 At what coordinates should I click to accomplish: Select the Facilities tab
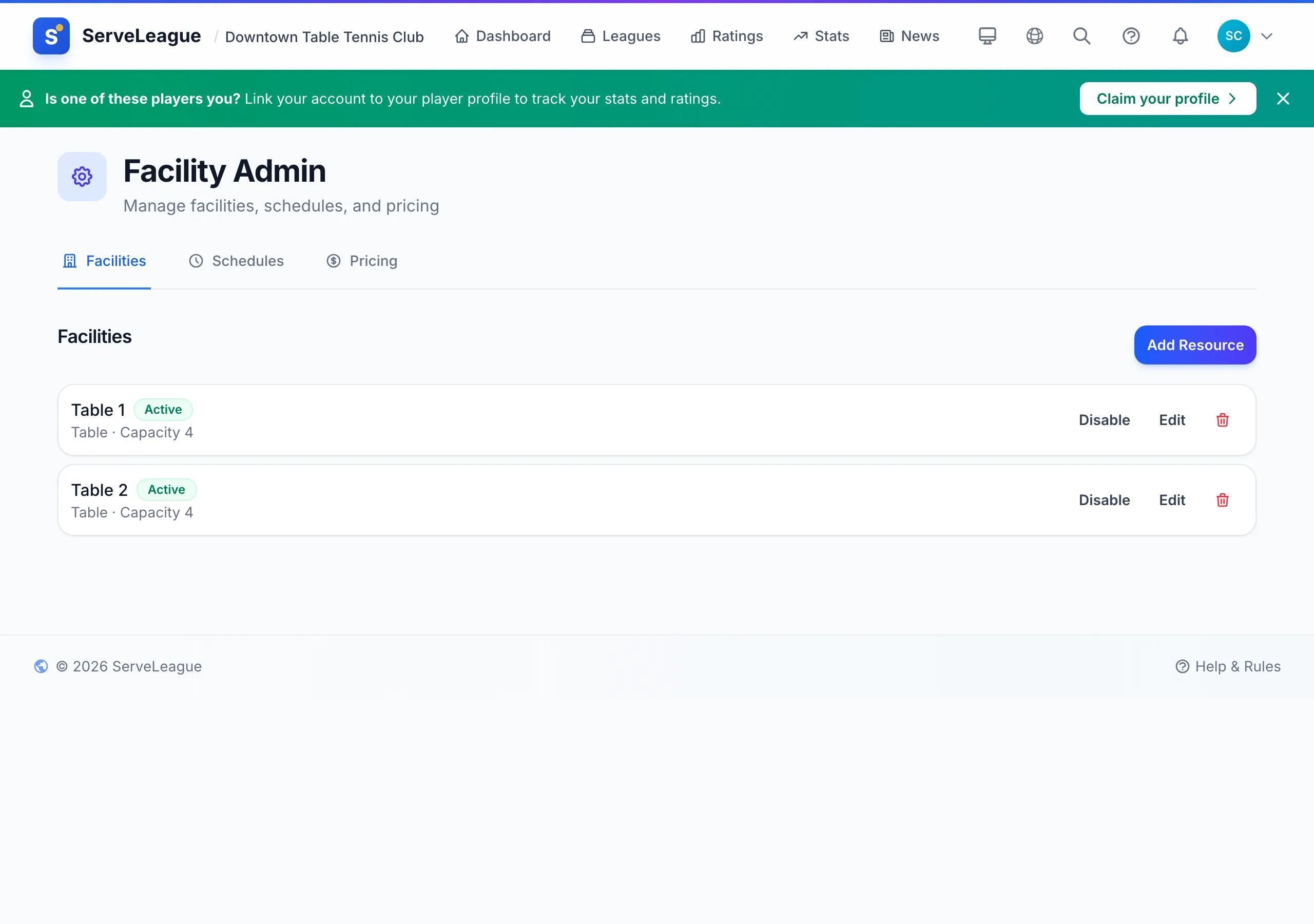click(104, 261)
